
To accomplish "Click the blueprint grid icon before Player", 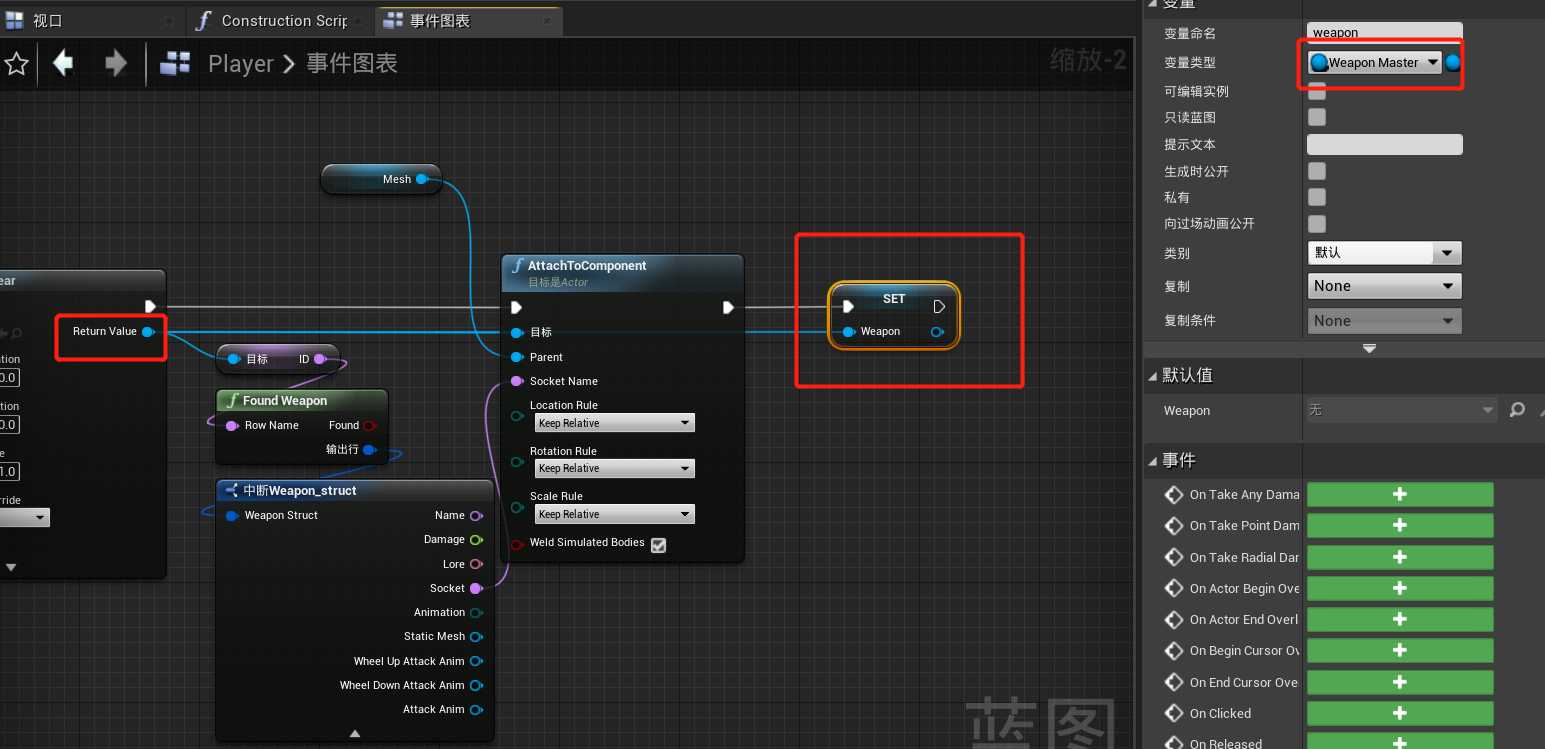I will 175,63.
